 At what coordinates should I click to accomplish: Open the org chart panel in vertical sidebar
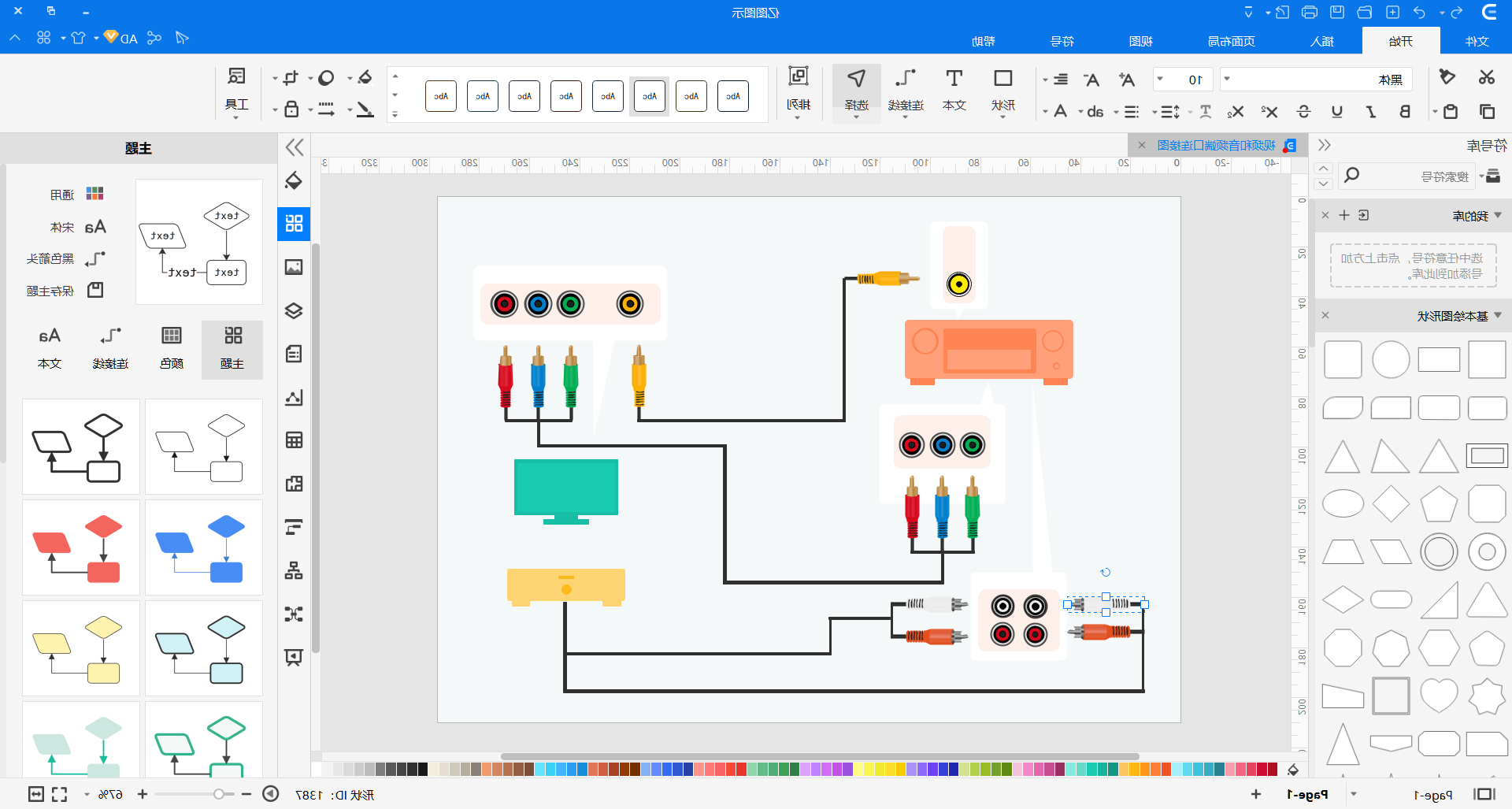[294, 570]
